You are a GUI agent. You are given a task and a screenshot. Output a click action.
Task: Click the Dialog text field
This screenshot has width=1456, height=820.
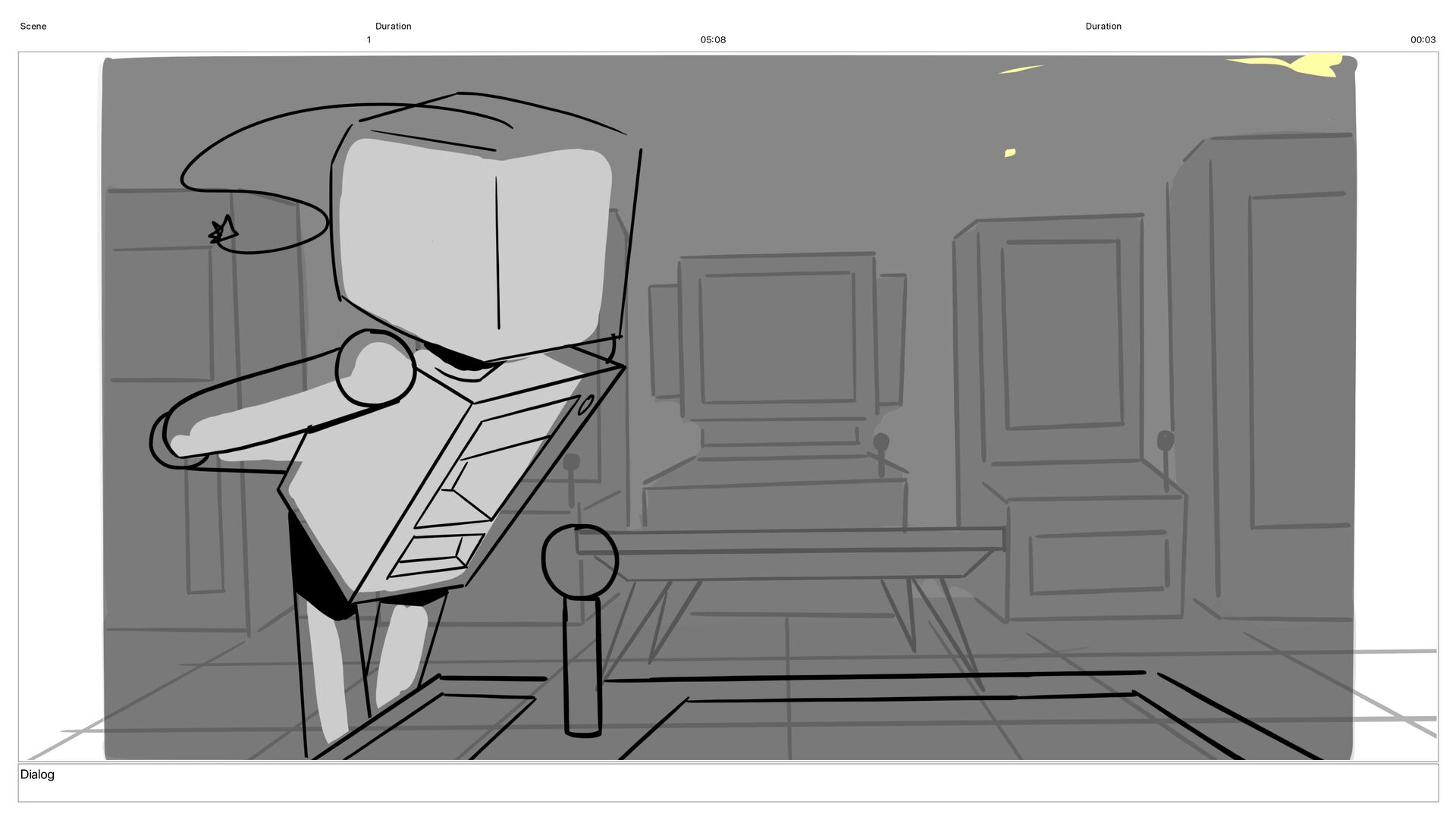pos(728,783)
